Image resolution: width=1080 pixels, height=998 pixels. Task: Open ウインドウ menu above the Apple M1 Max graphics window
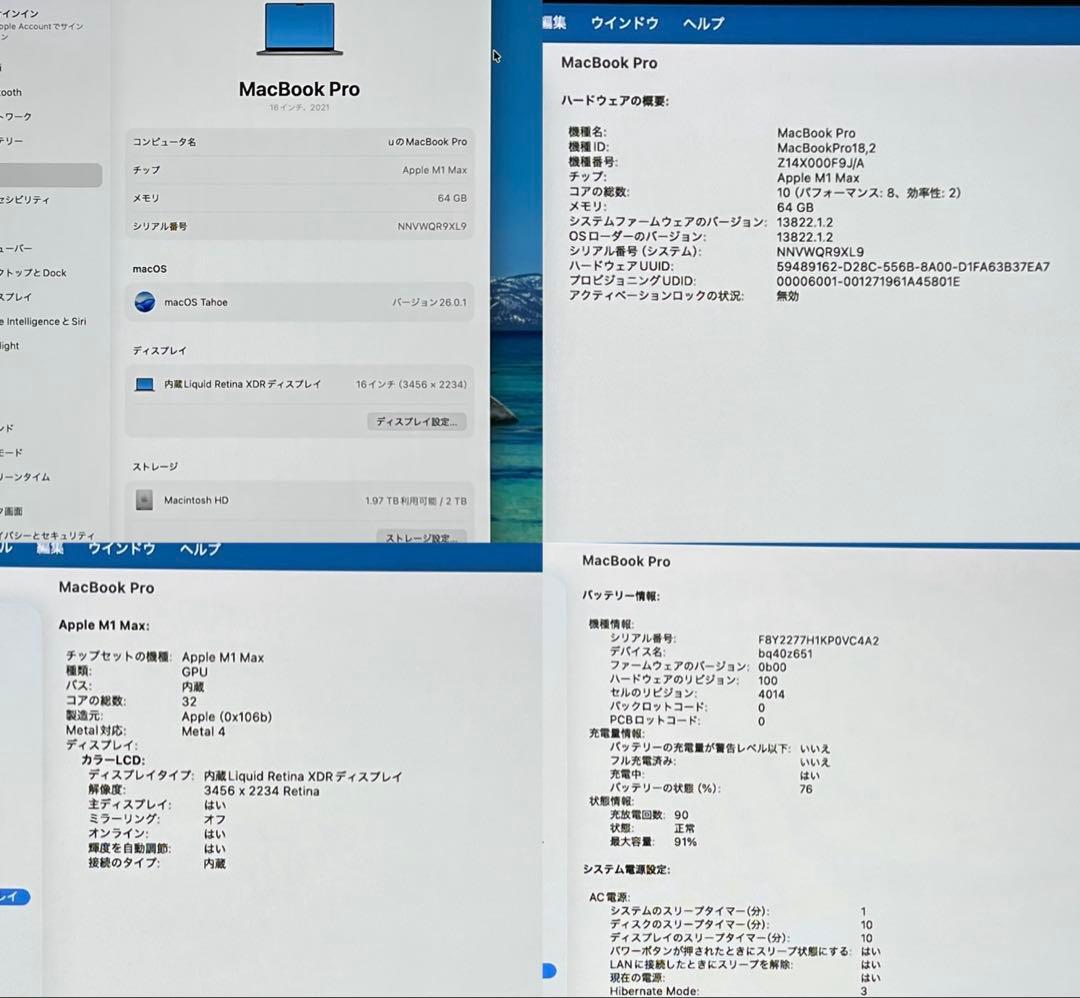coord(122,548)
